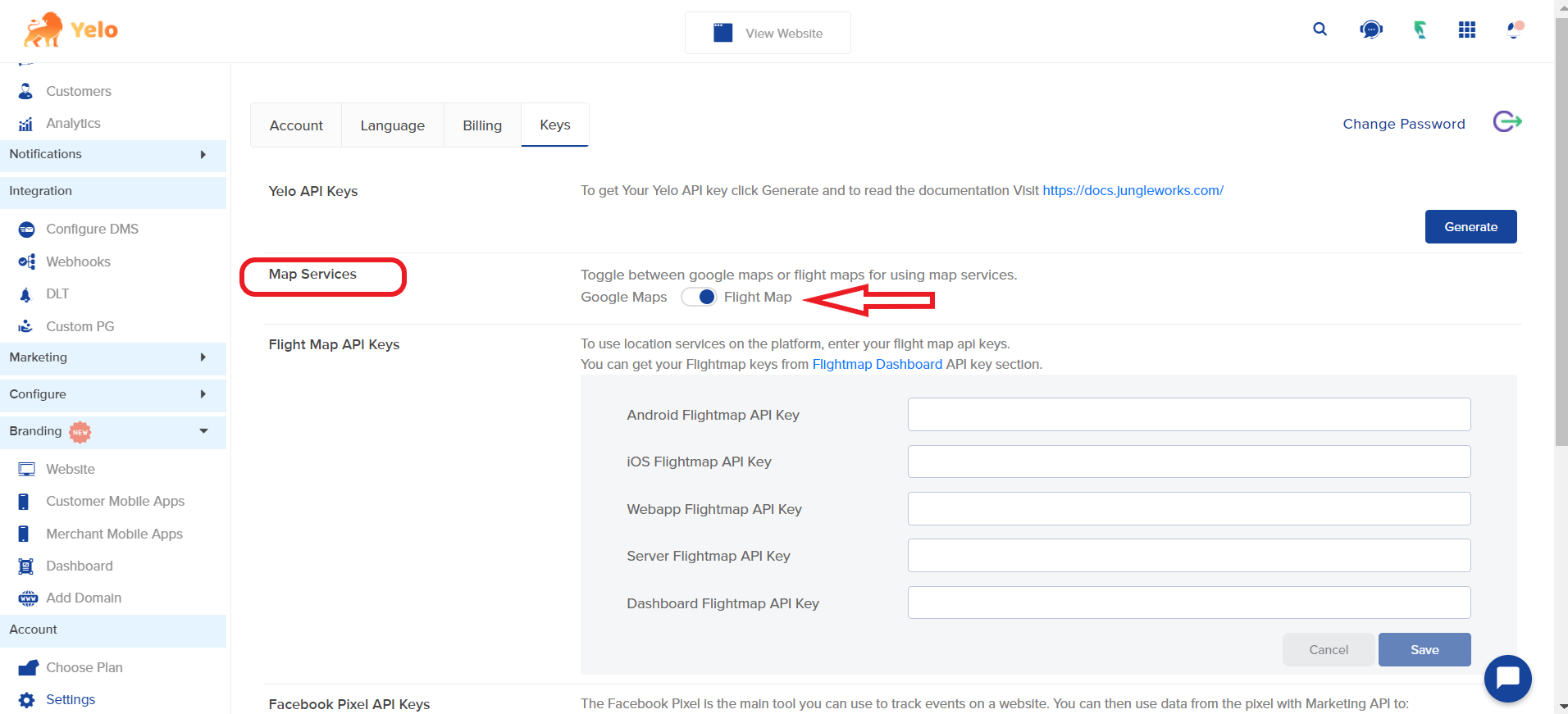The image size is (1568, 714).
Task: Open the floating chat widget button
Action: [1507, 679]
